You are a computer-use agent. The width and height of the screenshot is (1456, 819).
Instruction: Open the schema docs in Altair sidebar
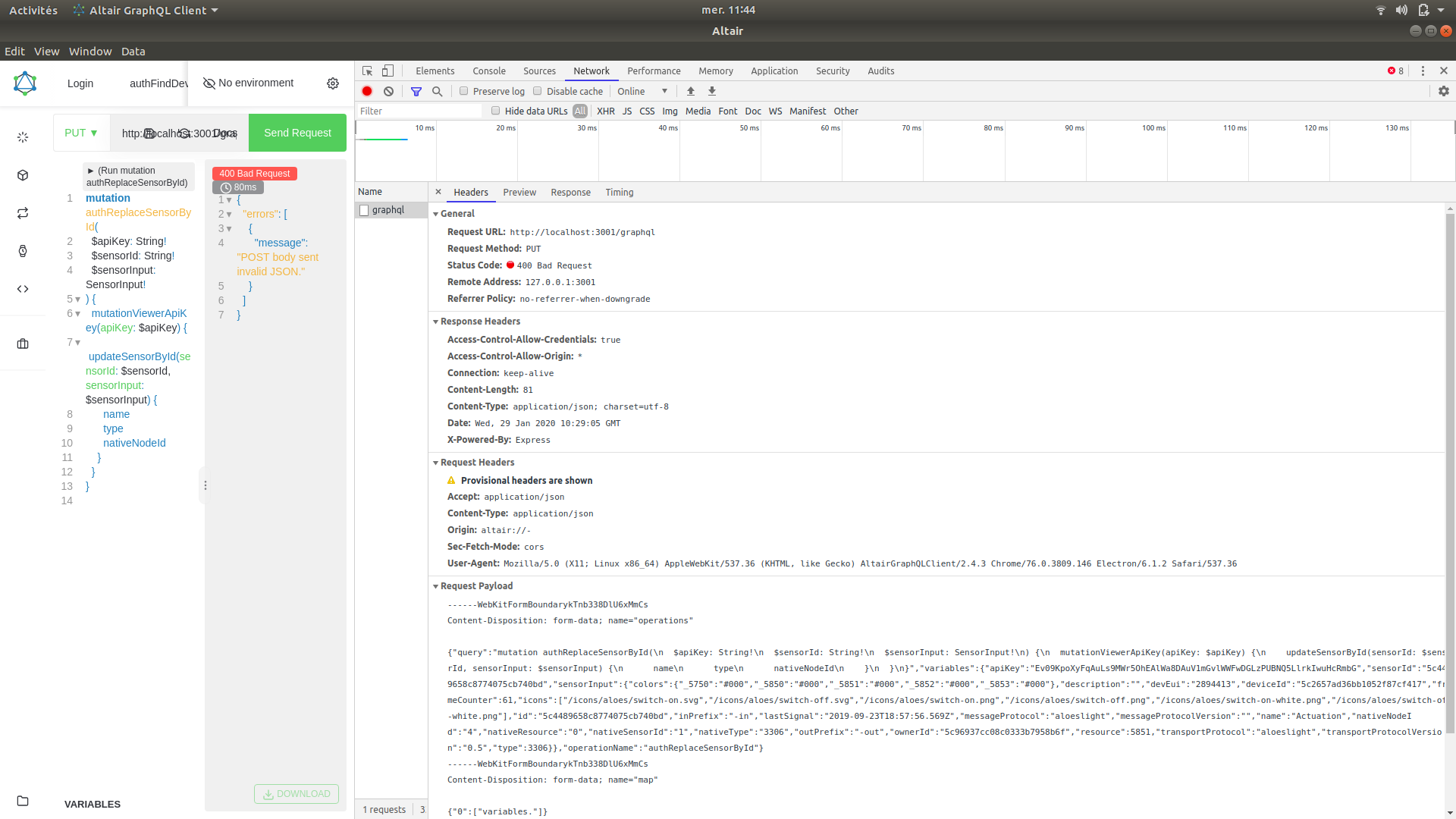pyautogui.click(x=23, y=175)
